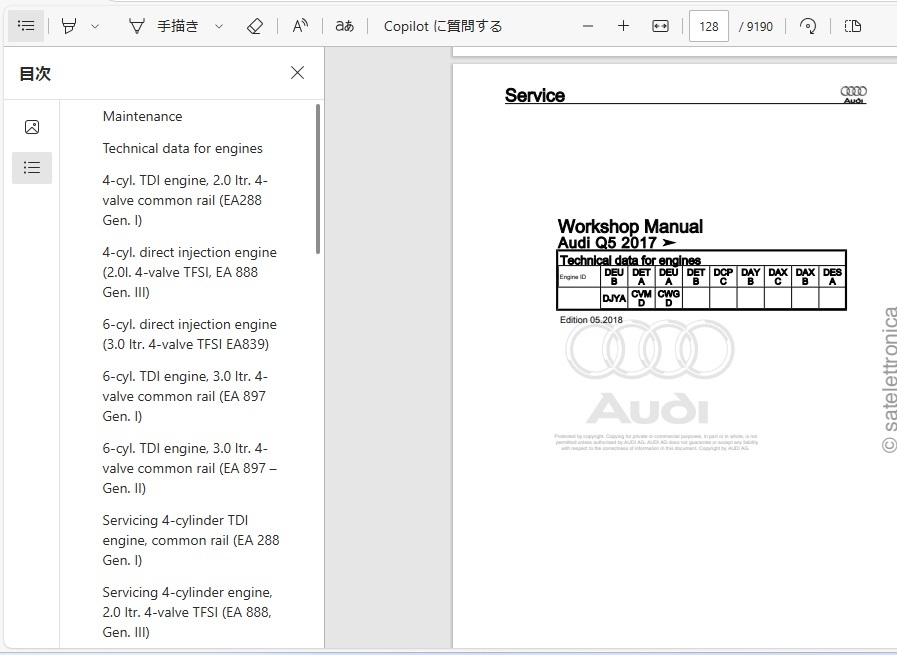
Task: Switch page view layout
Action: pyautogui.click(x=853, y=26)
